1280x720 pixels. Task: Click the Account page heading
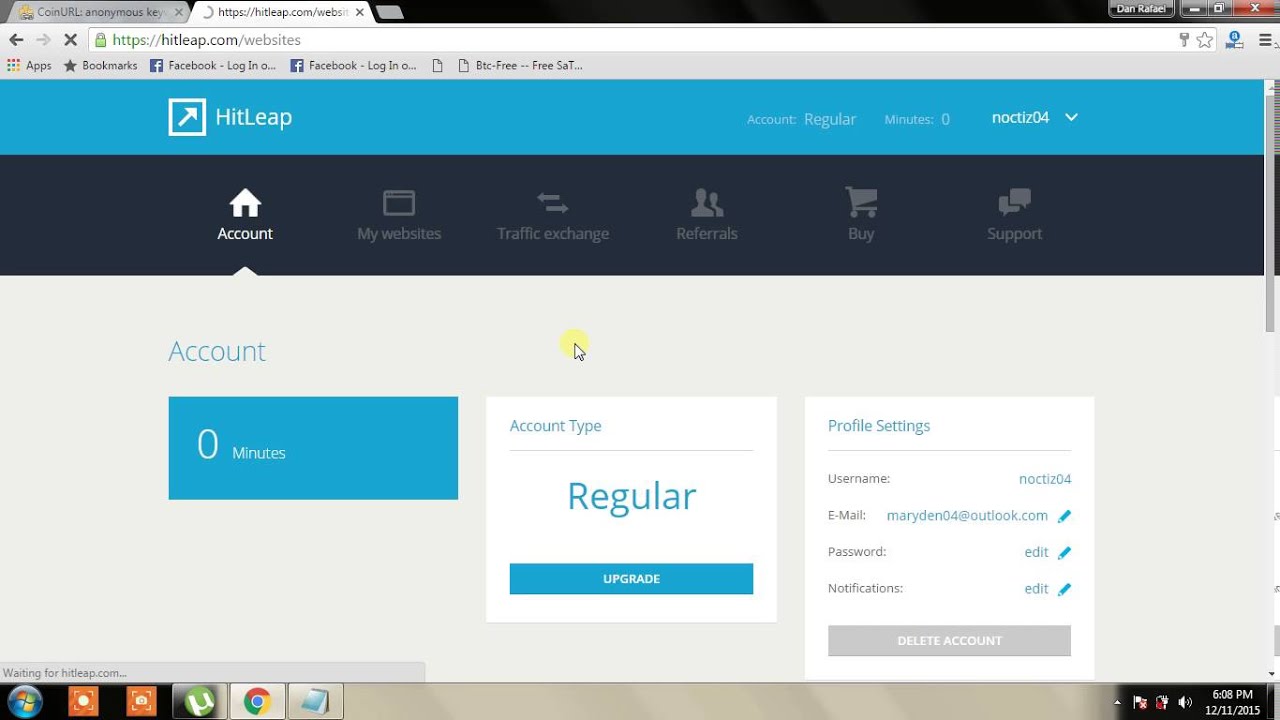(x=217, y=351)
